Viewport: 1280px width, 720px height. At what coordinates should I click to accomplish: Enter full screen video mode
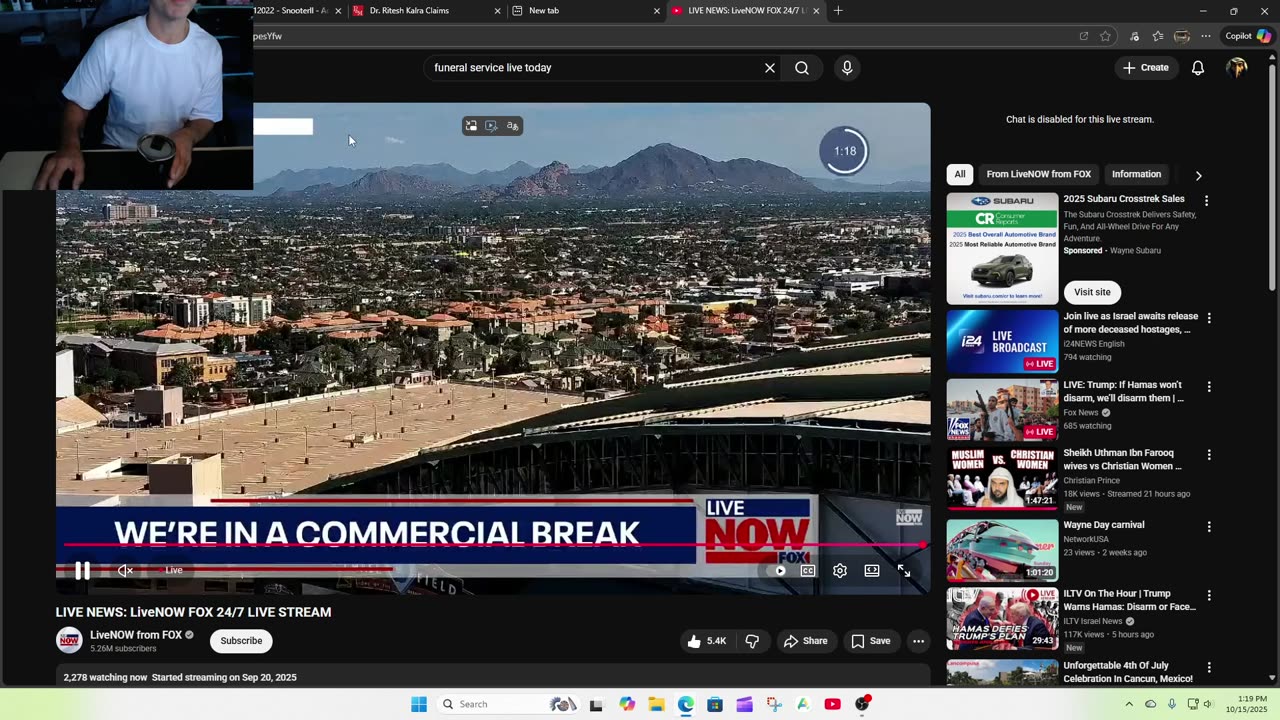coord(904,571)
